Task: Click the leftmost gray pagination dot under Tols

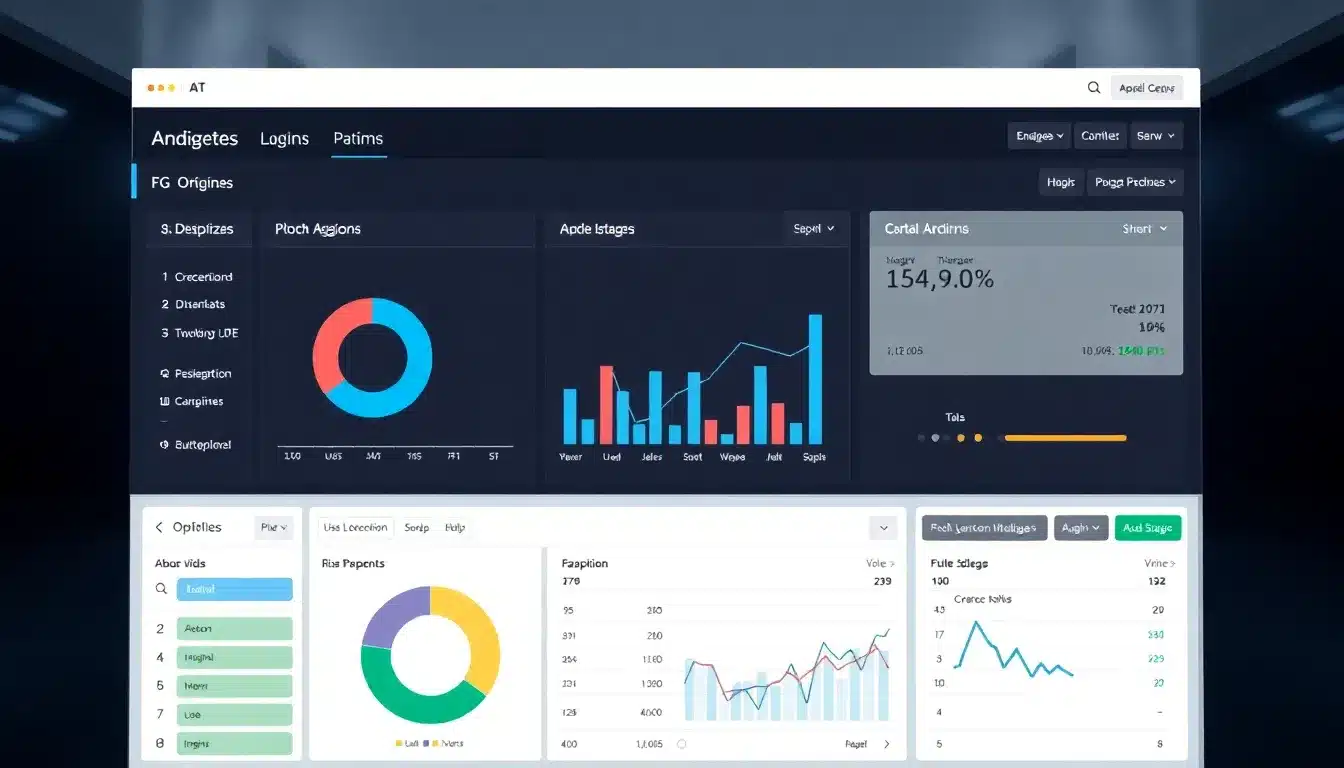Action: pos(921,437)
